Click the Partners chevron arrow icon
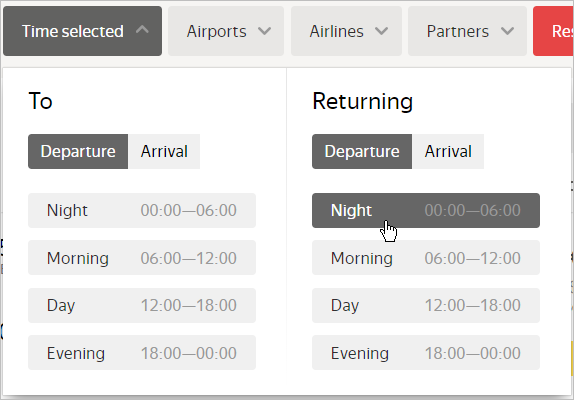Viewport: 574px width, 400px height. tap(507, 31)
